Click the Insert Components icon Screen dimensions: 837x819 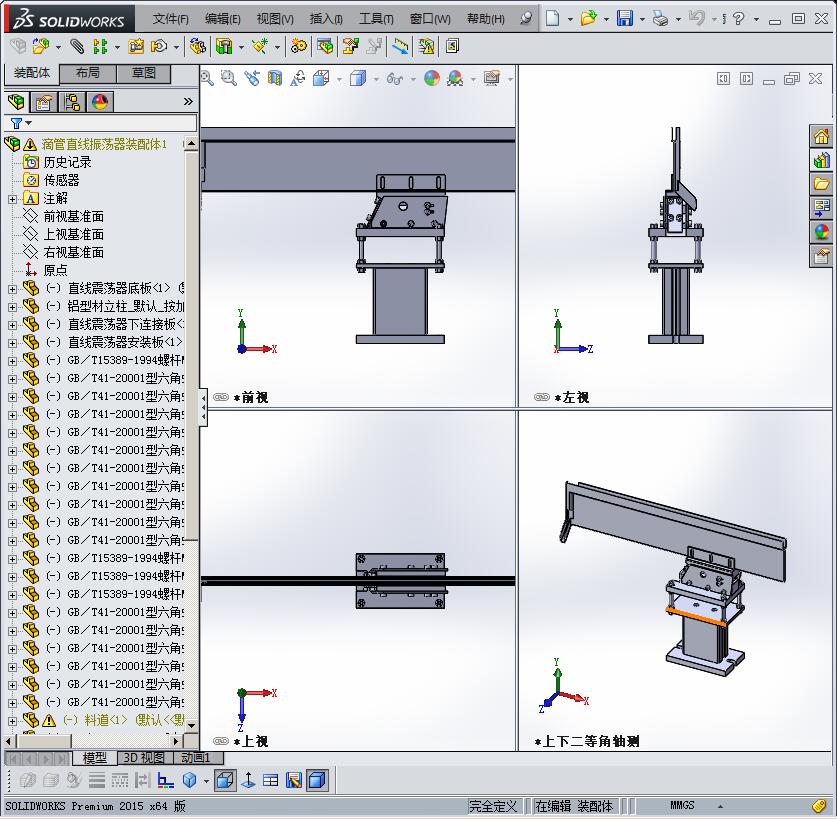[x=41, y=46]
